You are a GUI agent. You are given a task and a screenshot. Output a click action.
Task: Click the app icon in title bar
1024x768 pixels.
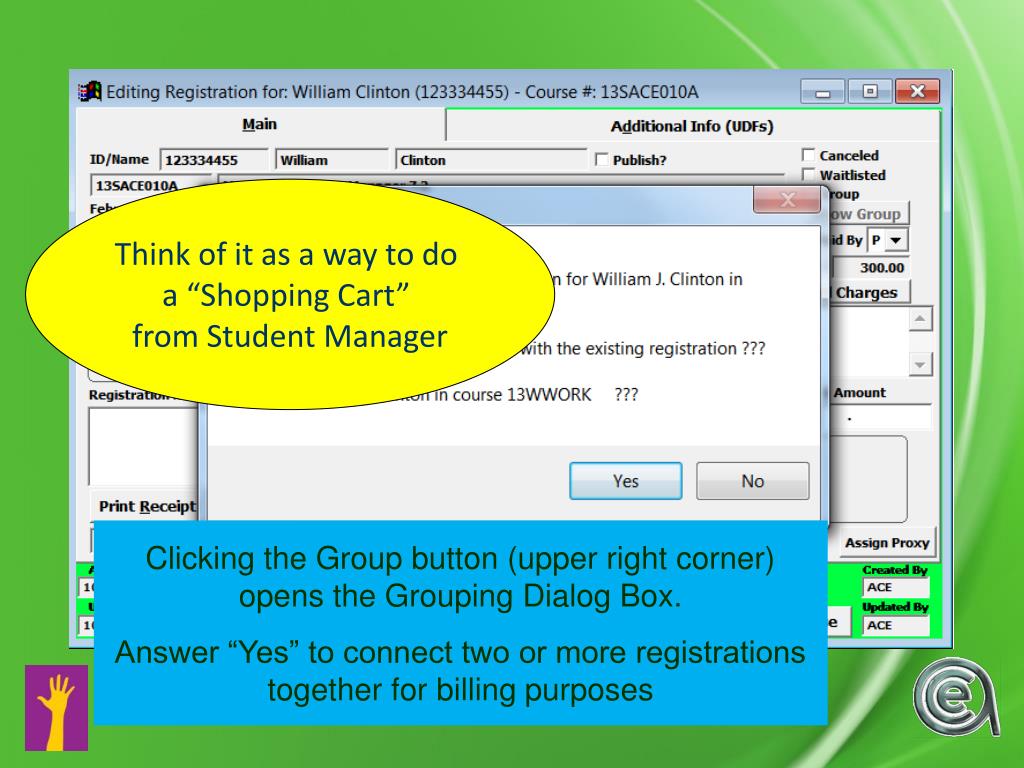[90, 91]
